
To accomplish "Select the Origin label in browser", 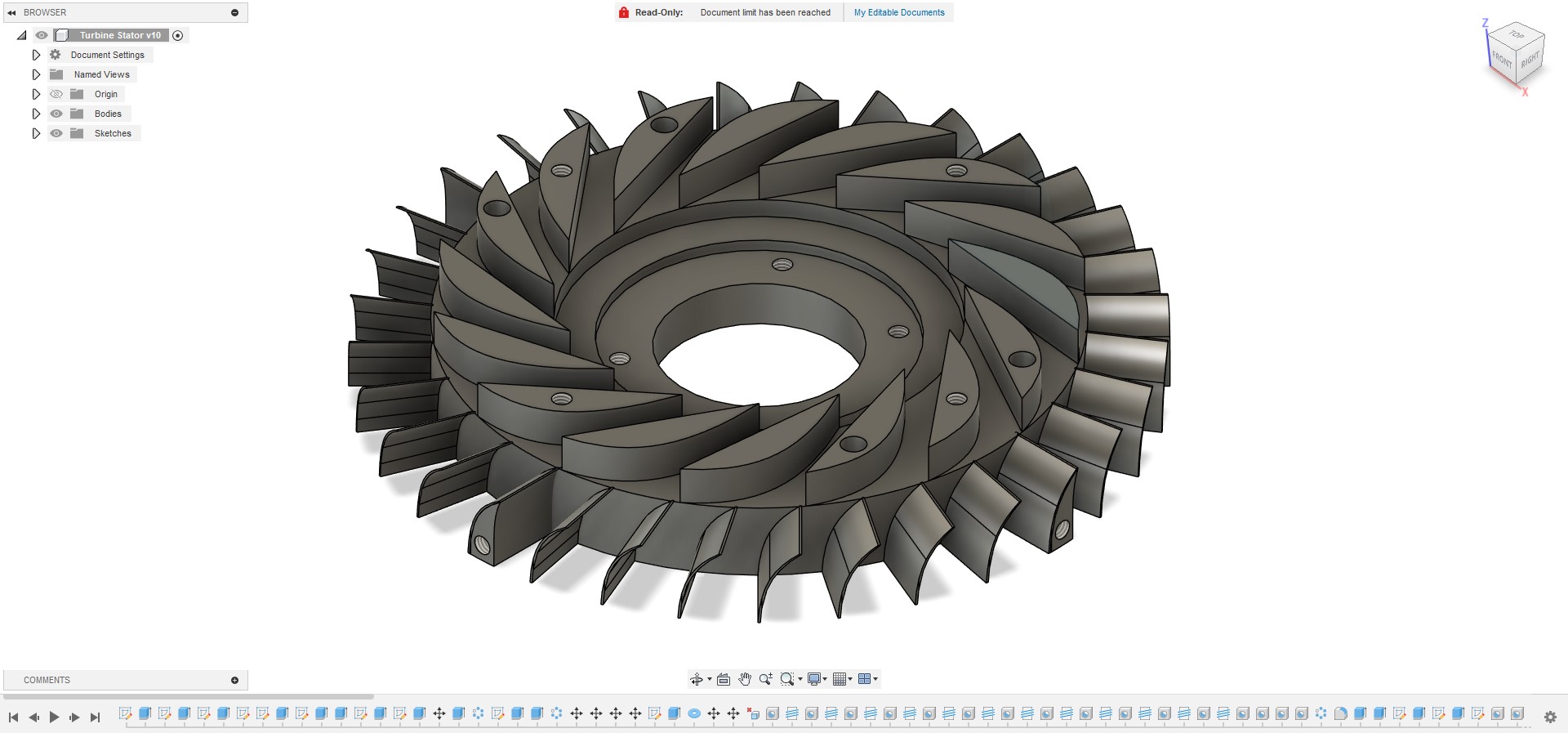I will click(106, 94).
